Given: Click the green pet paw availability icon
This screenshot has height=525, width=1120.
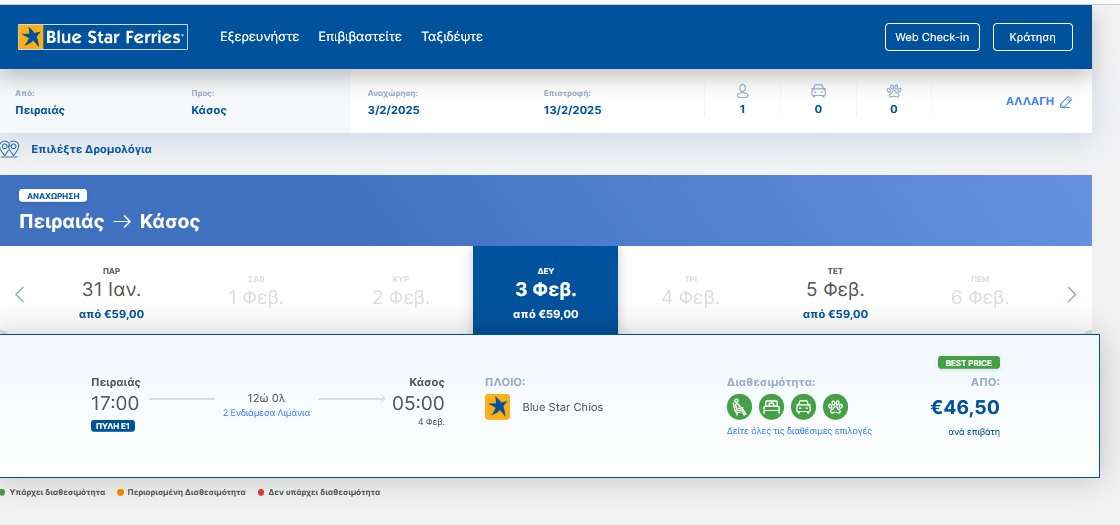Looking at the screenshot, I should point(835,407).
